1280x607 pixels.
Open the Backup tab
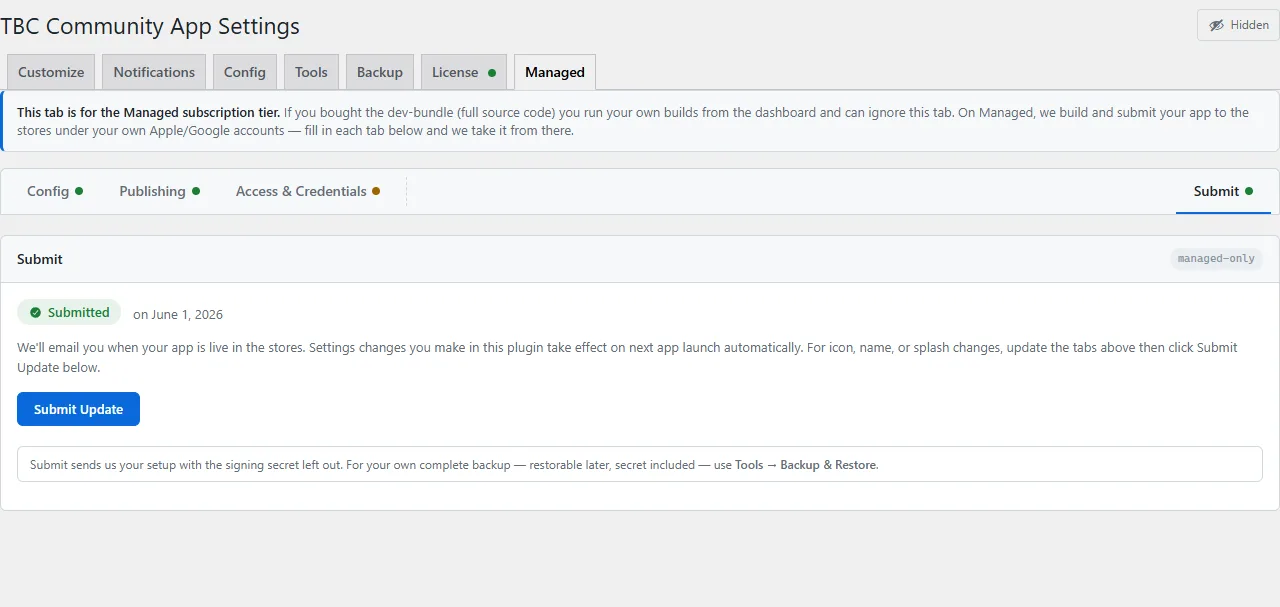point(380,72)
